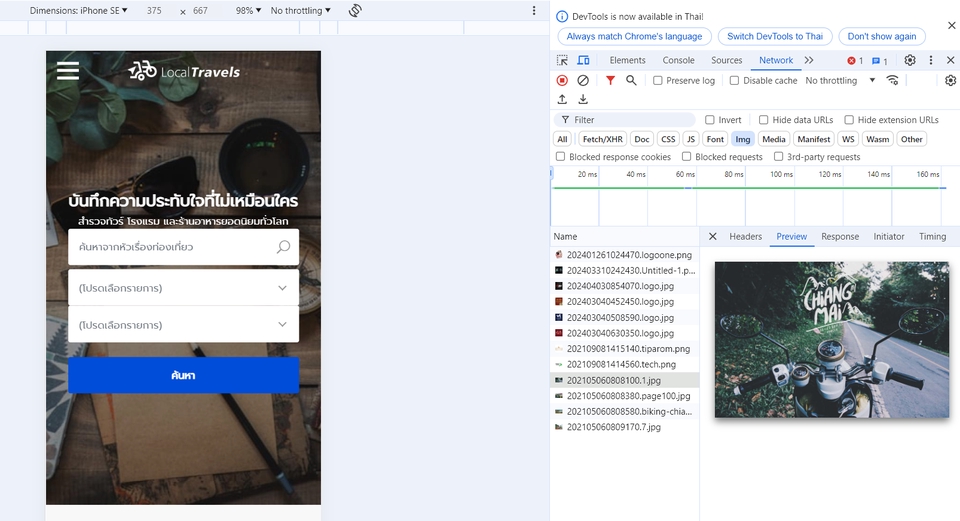The width and height of the screenshot is (960, 521).
Task: Open the errors count indicator
Action: point(855,61)
